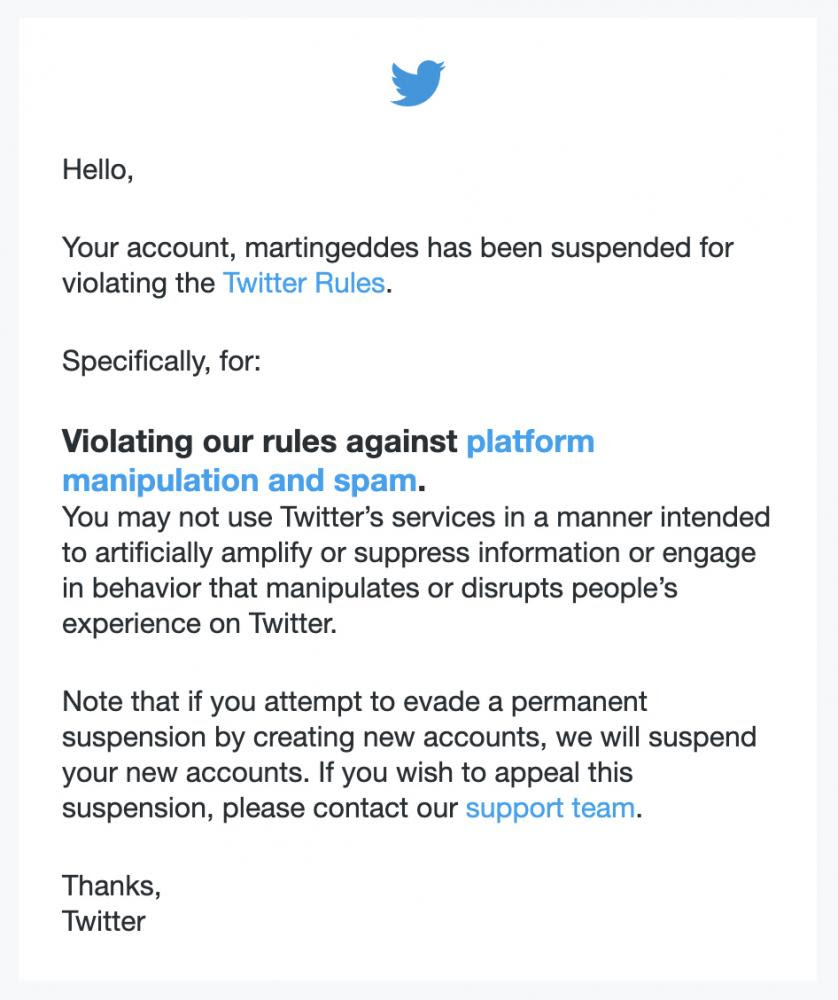Viewport: 838px width, 1000px height.
Task: Click the "Specifically, for:" line
Action: 161,361
